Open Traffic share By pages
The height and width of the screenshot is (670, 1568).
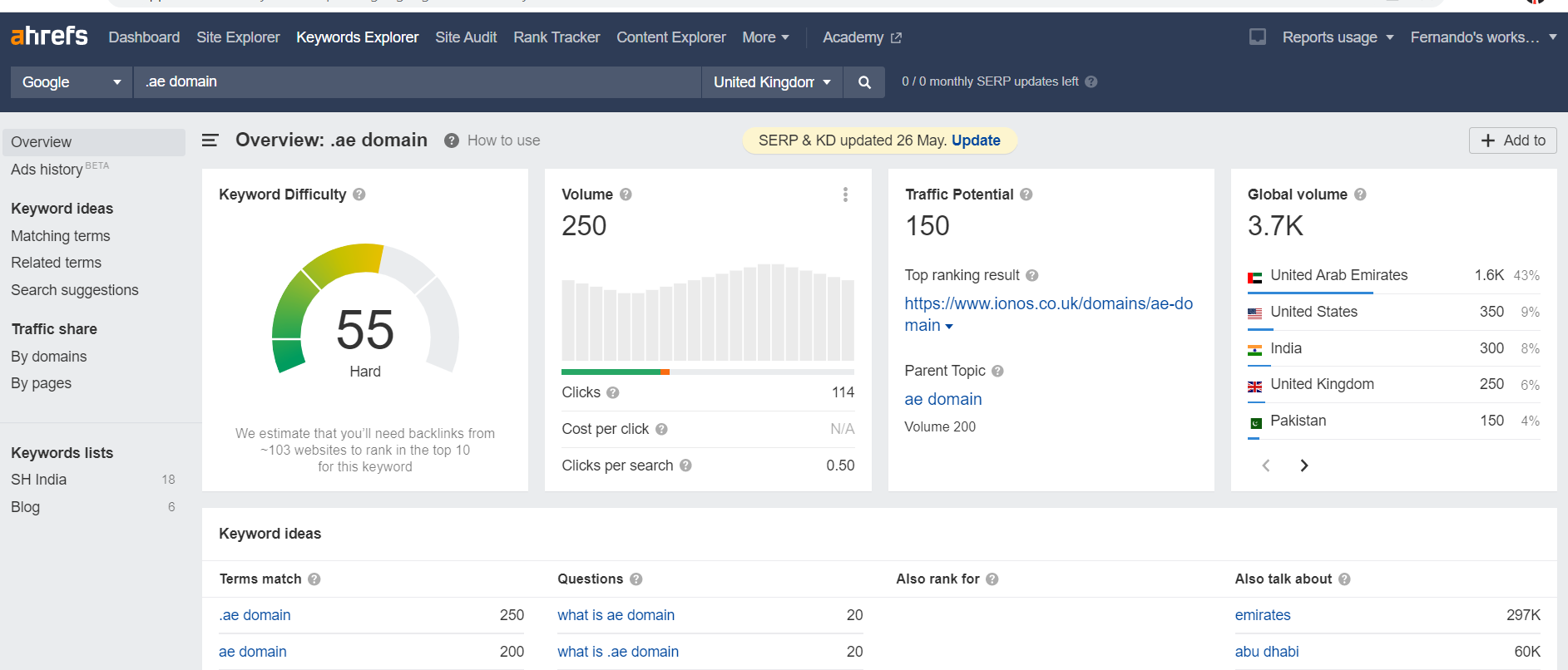point(41,383)
